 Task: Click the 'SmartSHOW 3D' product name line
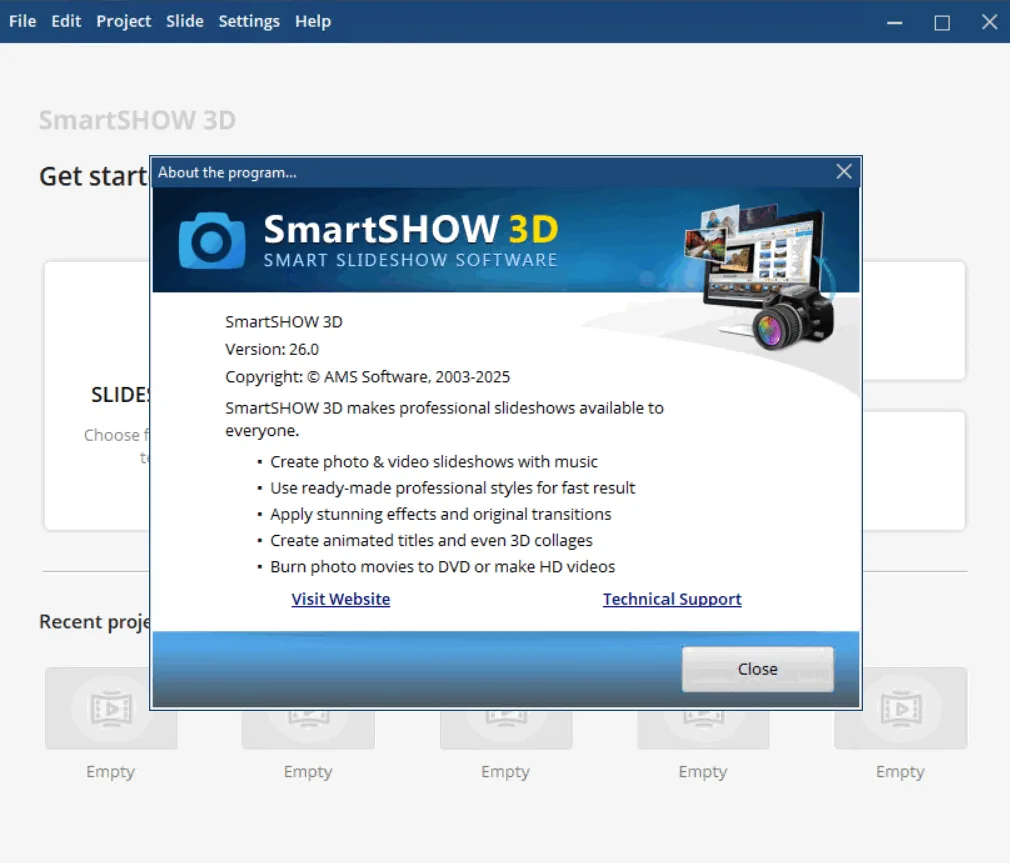pos(283,322)
